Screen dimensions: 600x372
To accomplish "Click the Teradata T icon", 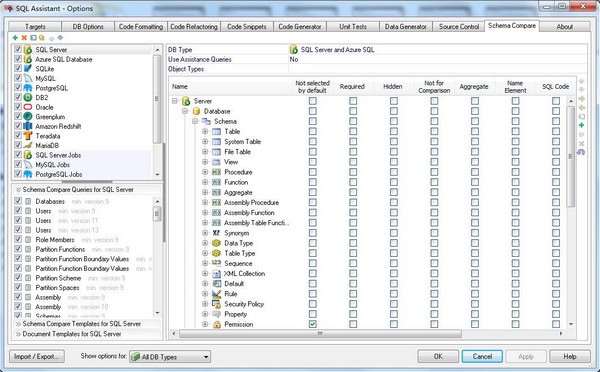I will click(x=28, y=135).
